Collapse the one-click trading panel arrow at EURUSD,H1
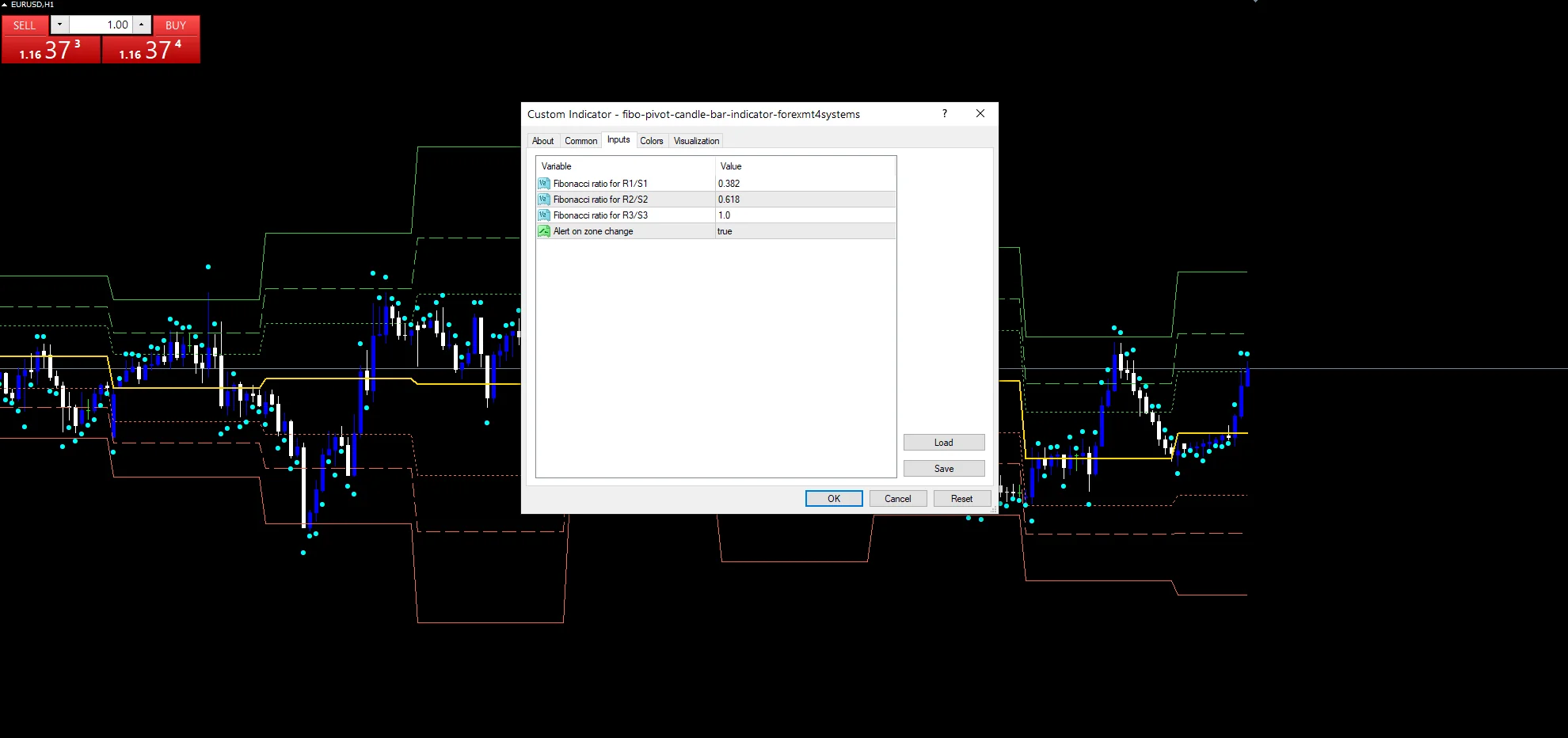1568x738 pixels. (5, 5)
